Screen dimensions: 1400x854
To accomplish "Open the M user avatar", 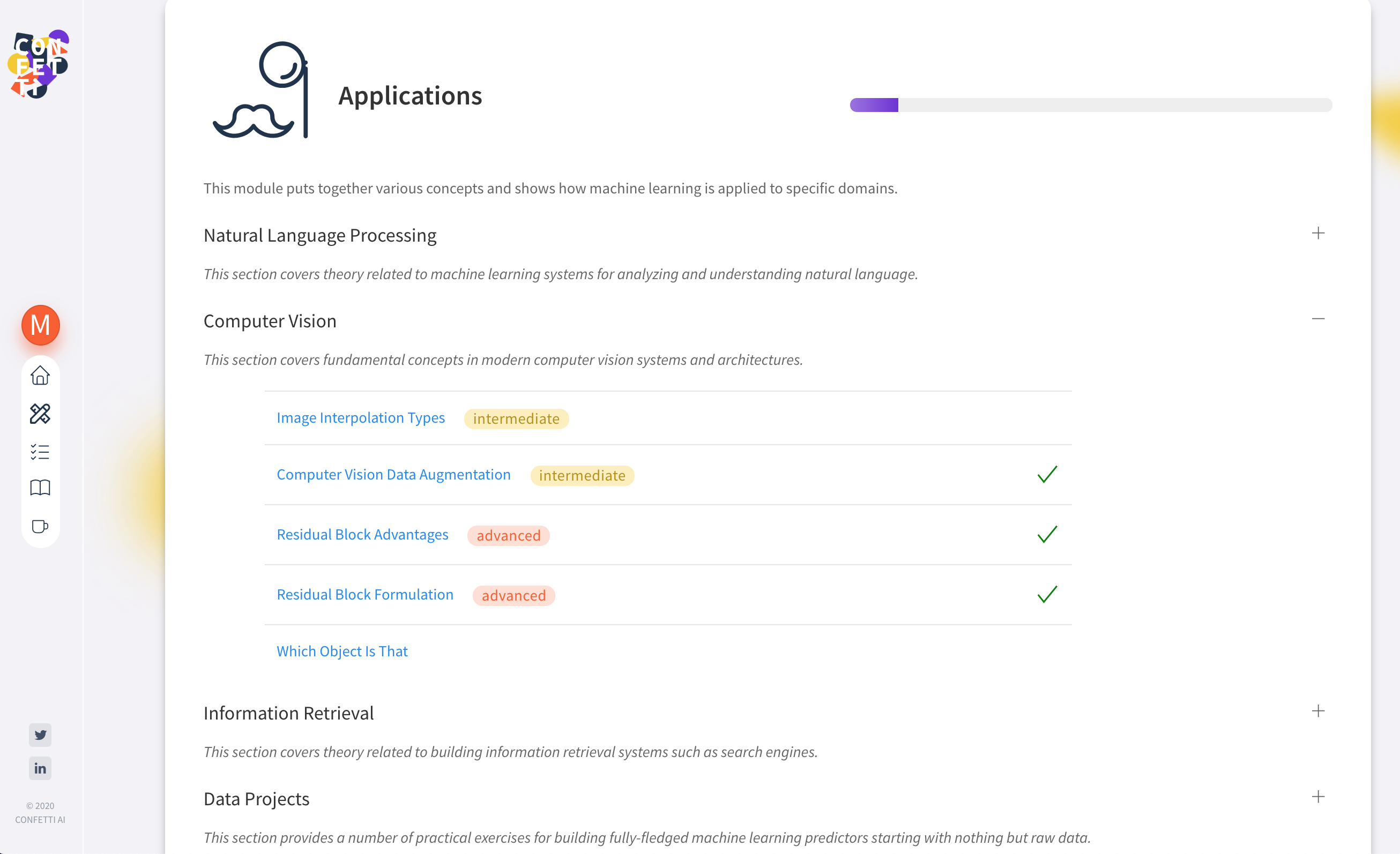I will 40,325.
